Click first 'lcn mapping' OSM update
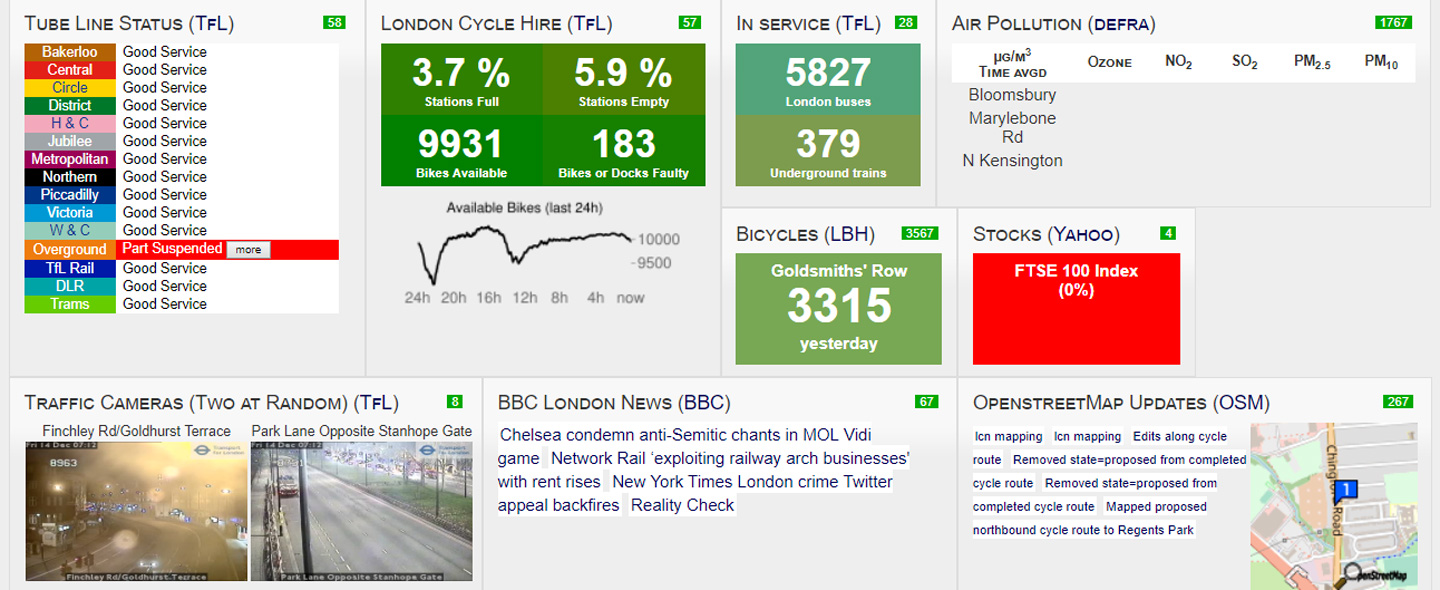This screenshot has height=590, width=1440. pyautogui.click(x=1008, y=436)
